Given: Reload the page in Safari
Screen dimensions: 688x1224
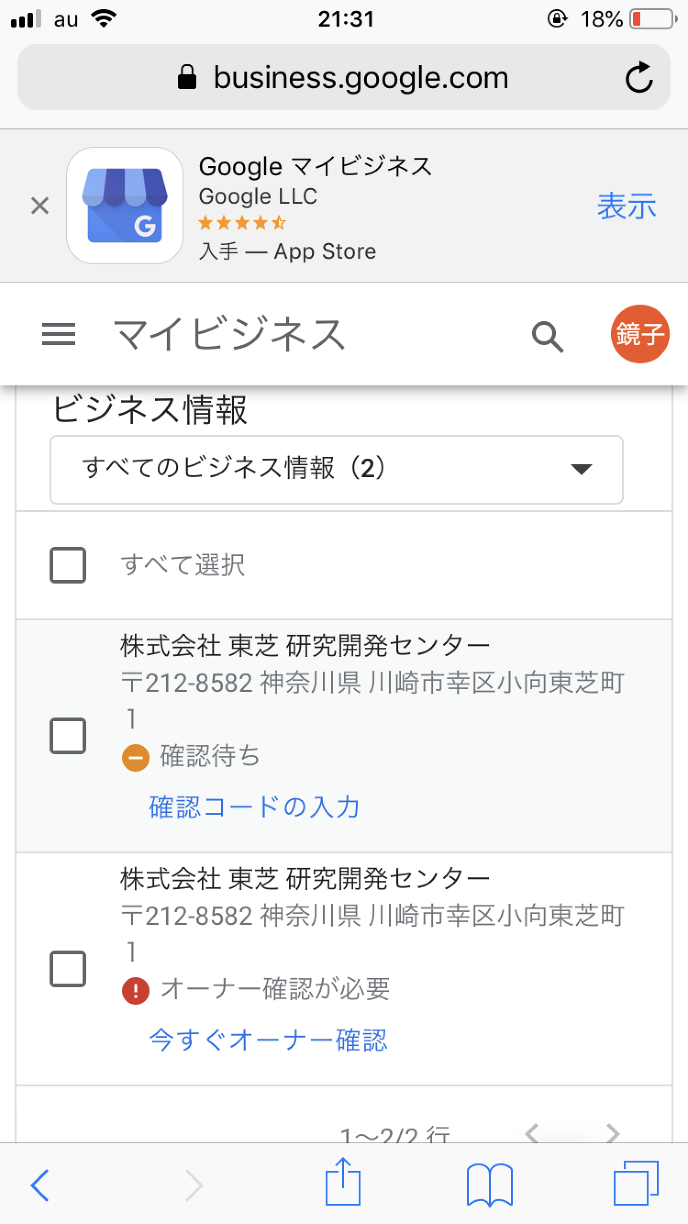Looking at the screenshot, I should (x=639, y=78).
